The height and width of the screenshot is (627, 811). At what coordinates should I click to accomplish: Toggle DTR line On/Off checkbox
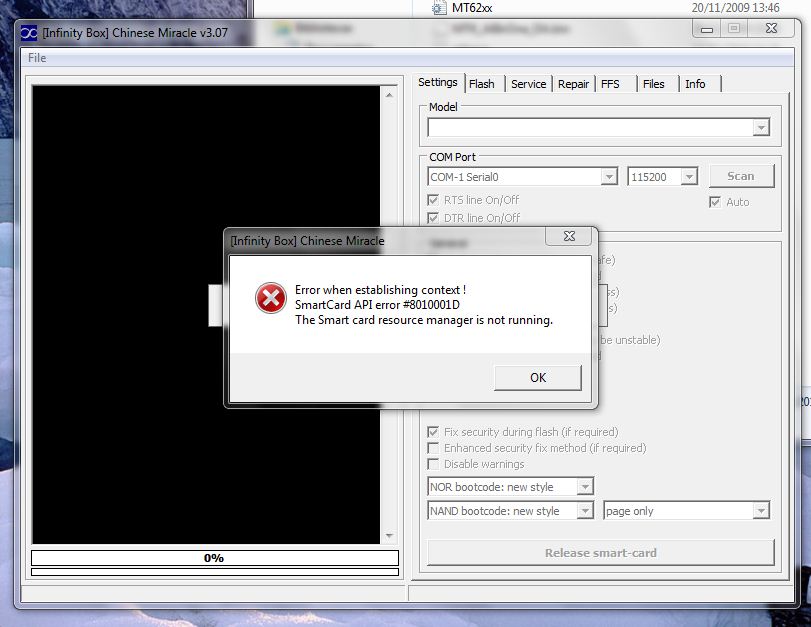[433, 218]
